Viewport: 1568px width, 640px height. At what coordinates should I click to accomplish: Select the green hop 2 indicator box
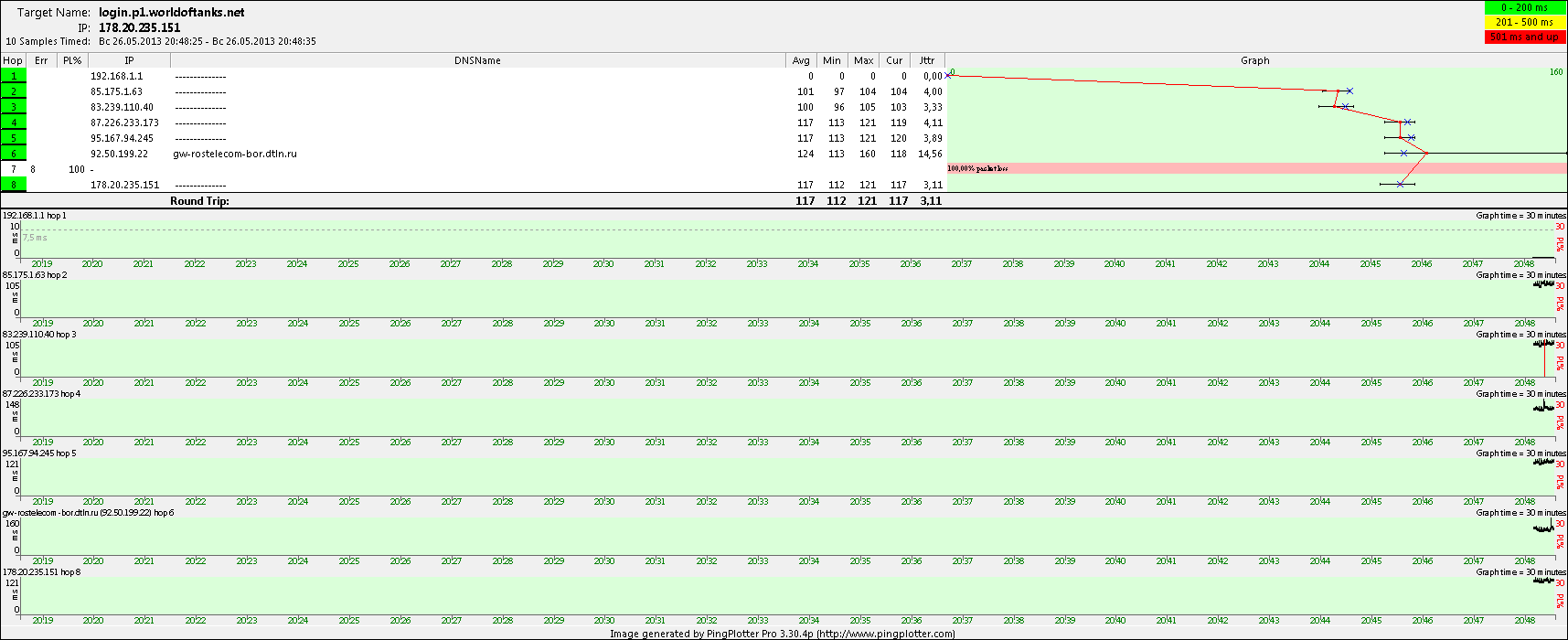point(14,91)
